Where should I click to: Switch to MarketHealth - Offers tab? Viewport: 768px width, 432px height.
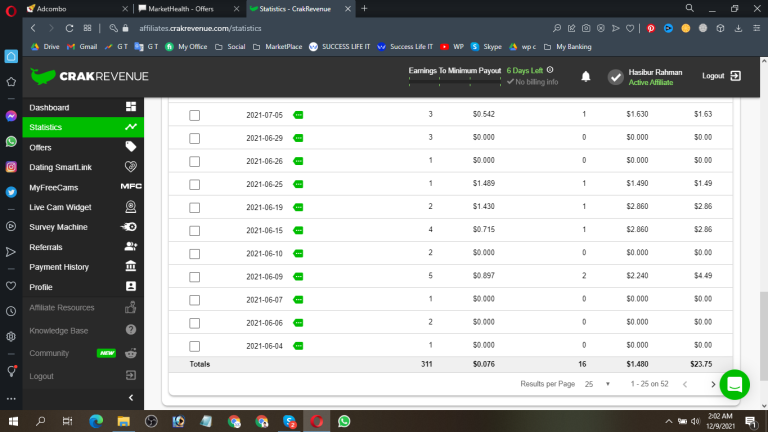point(188,9)
